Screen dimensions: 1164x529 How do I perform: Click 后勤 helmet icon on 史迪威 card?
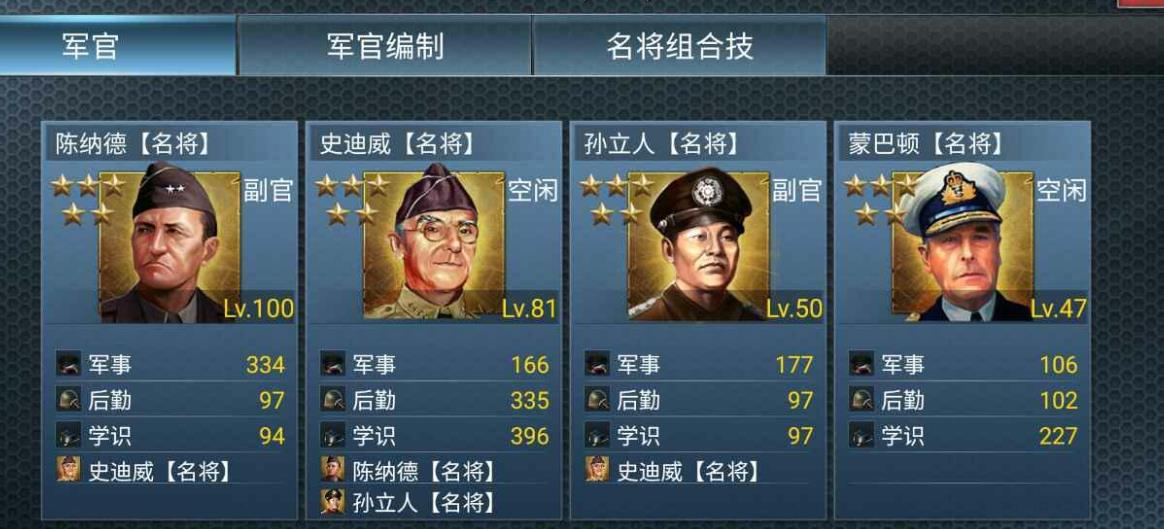click(x=333, y=400)
